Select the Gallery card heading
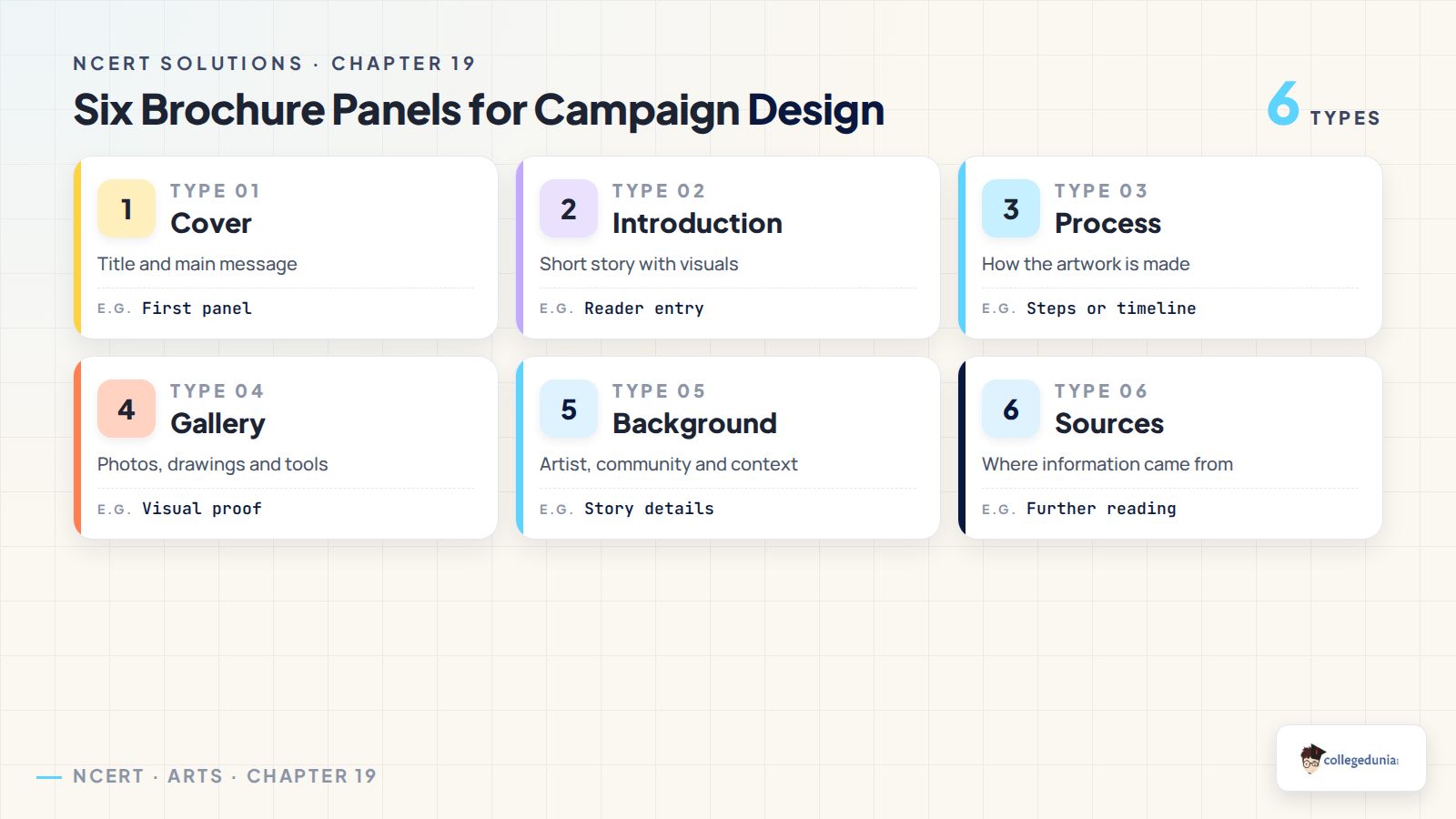Screen dimensions: 1456x819 (217, 424)
